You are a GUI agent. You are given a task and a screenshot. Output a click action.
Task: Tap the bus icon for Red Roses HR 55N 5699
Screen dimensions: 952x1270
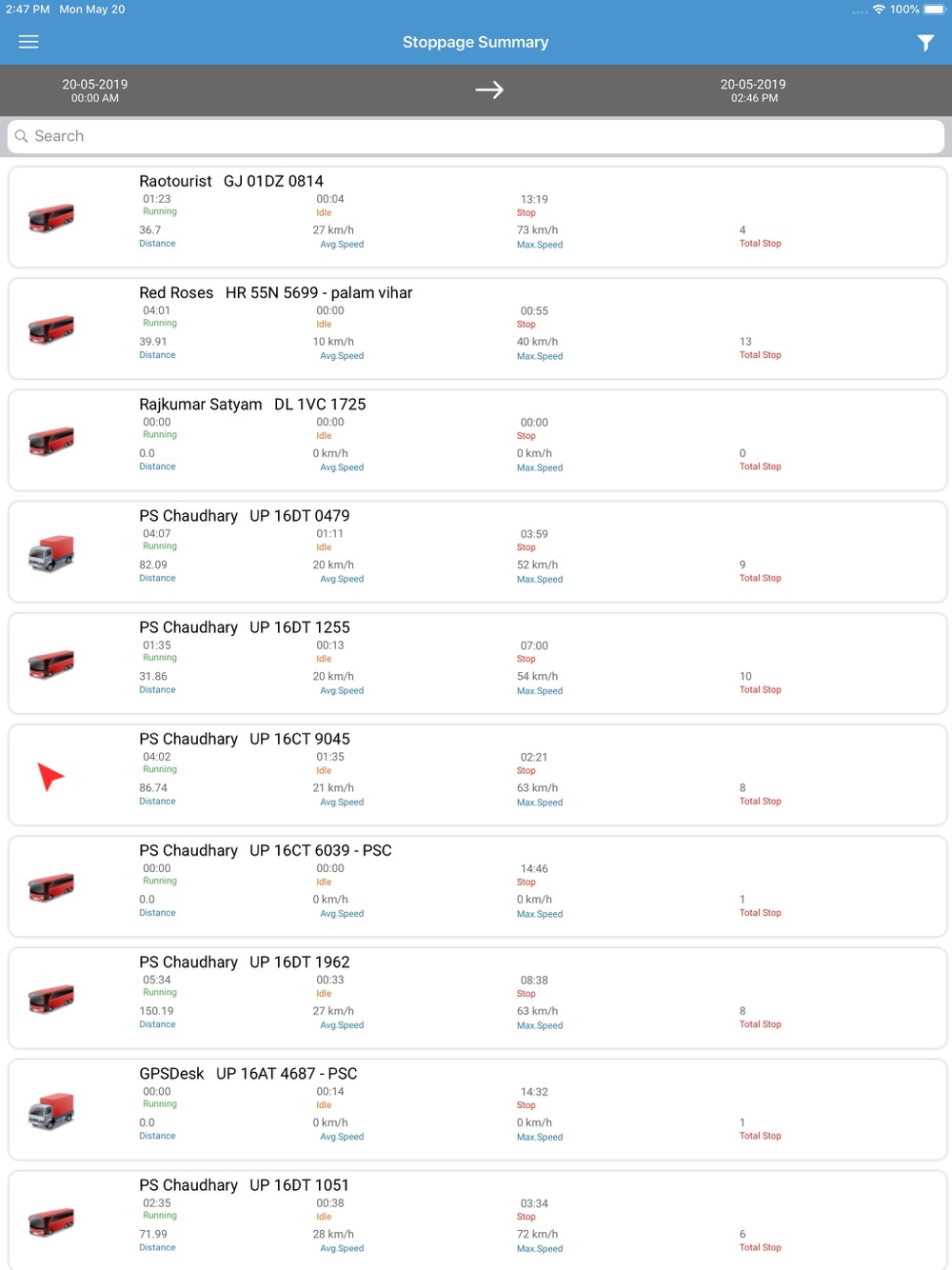click(x=51, y=329)
